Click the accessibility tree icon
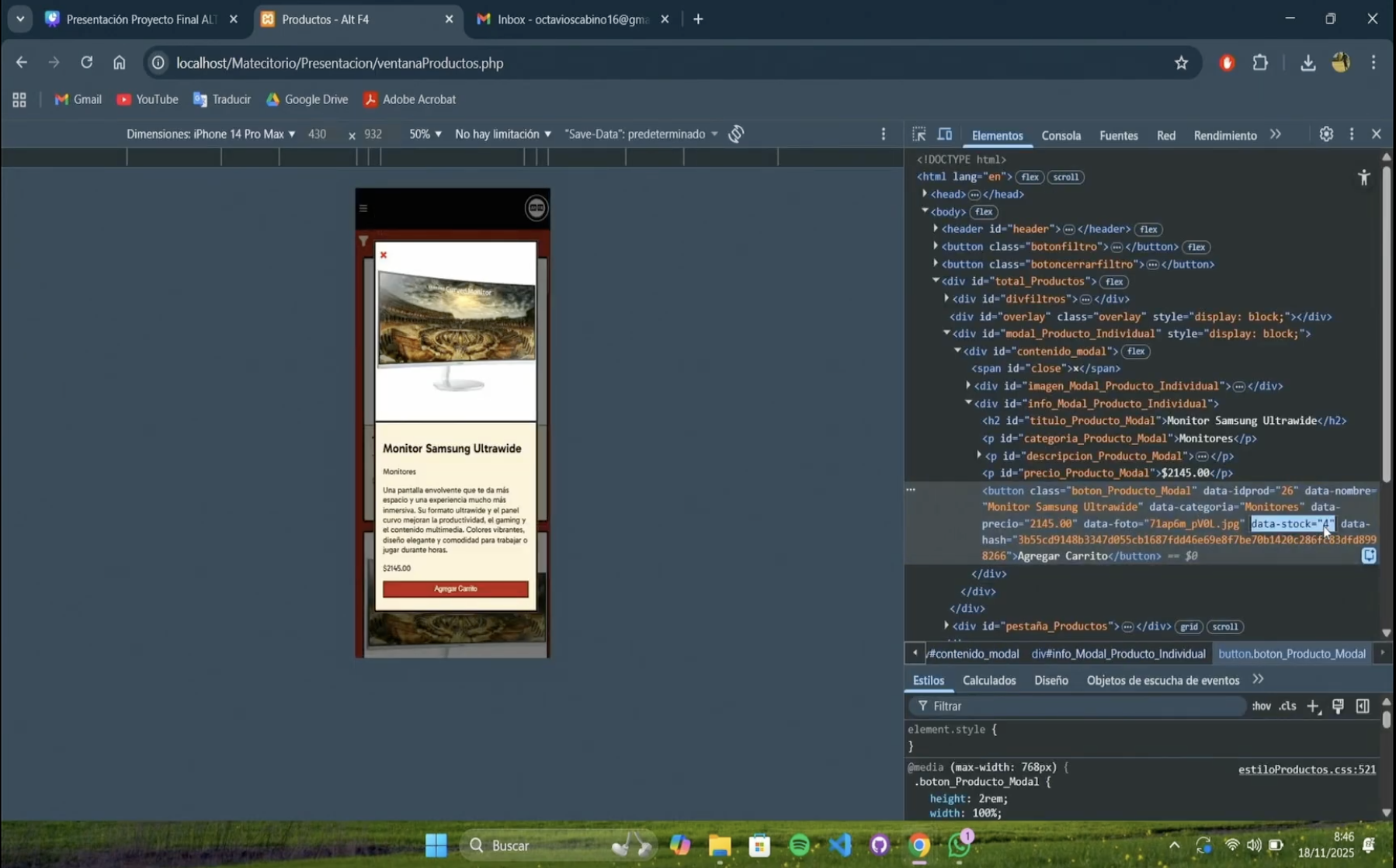Viewport: 1396px width, 868px height. (1363, 178)
